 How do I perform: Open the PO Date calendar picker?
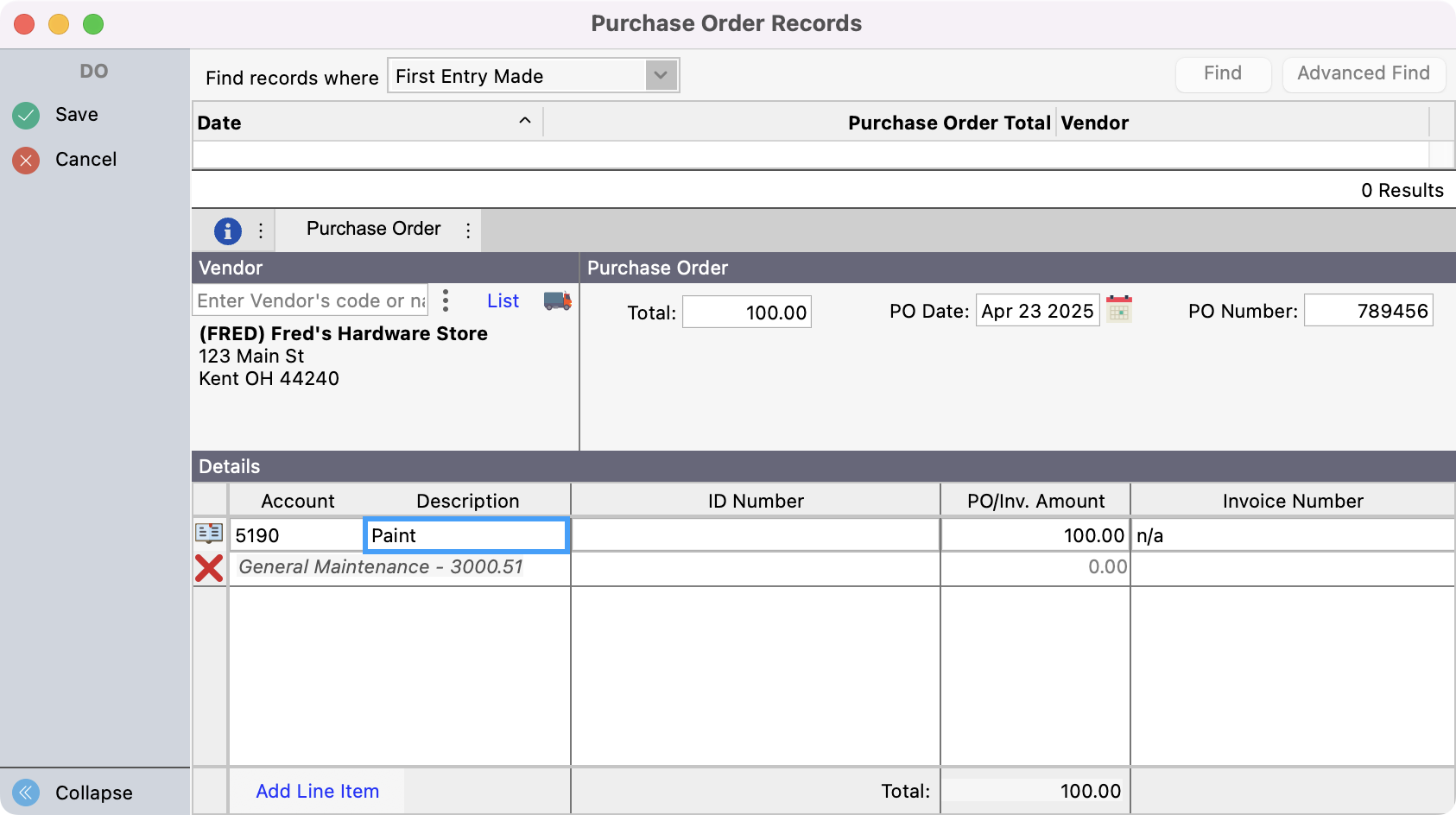[x=1119, y=309]
